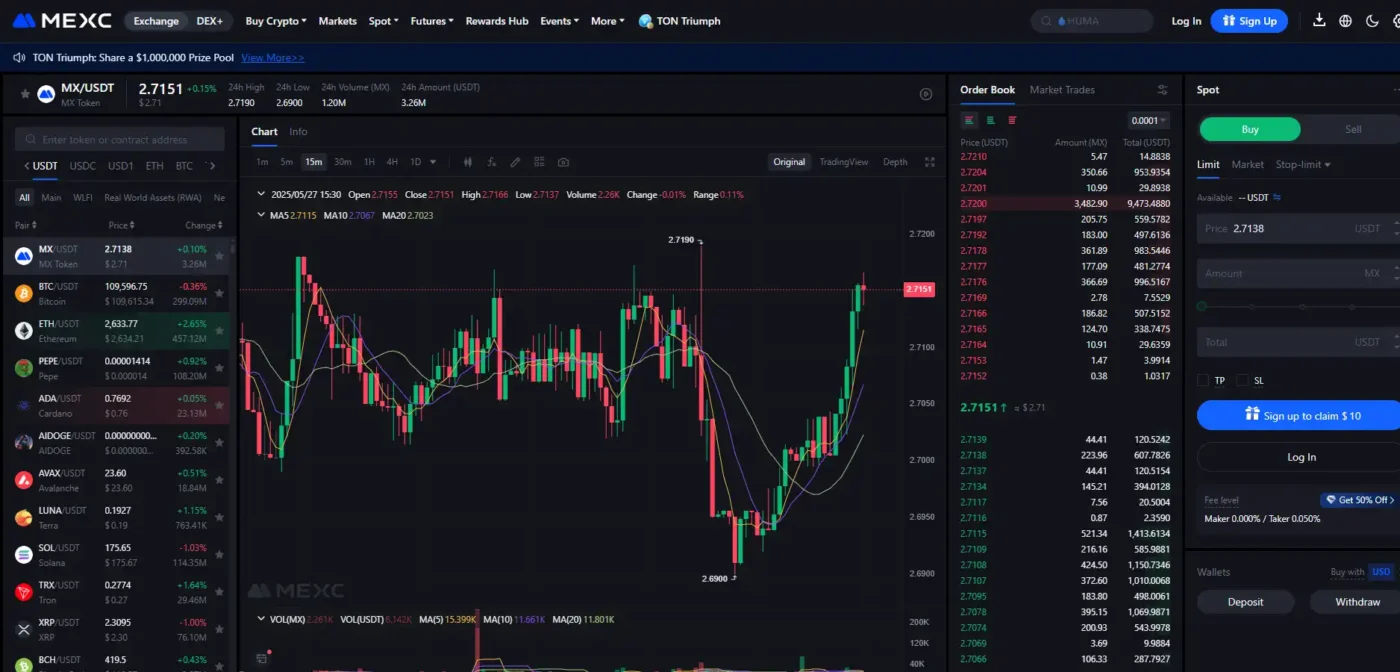Select the Market order tab
Screen dimensions: 1400x672
tap(1248, 164)
